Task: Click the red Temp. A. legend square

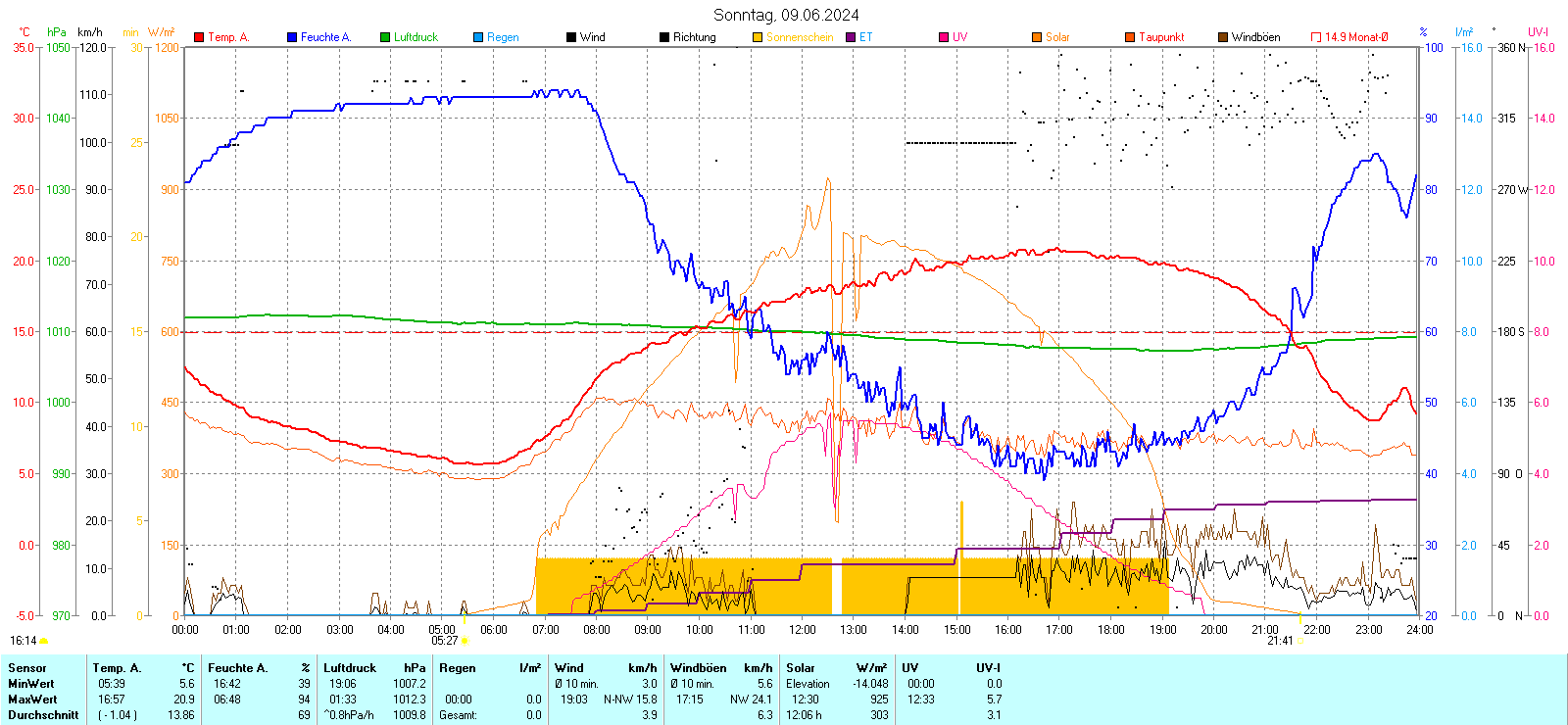Action: pos(199,37)
